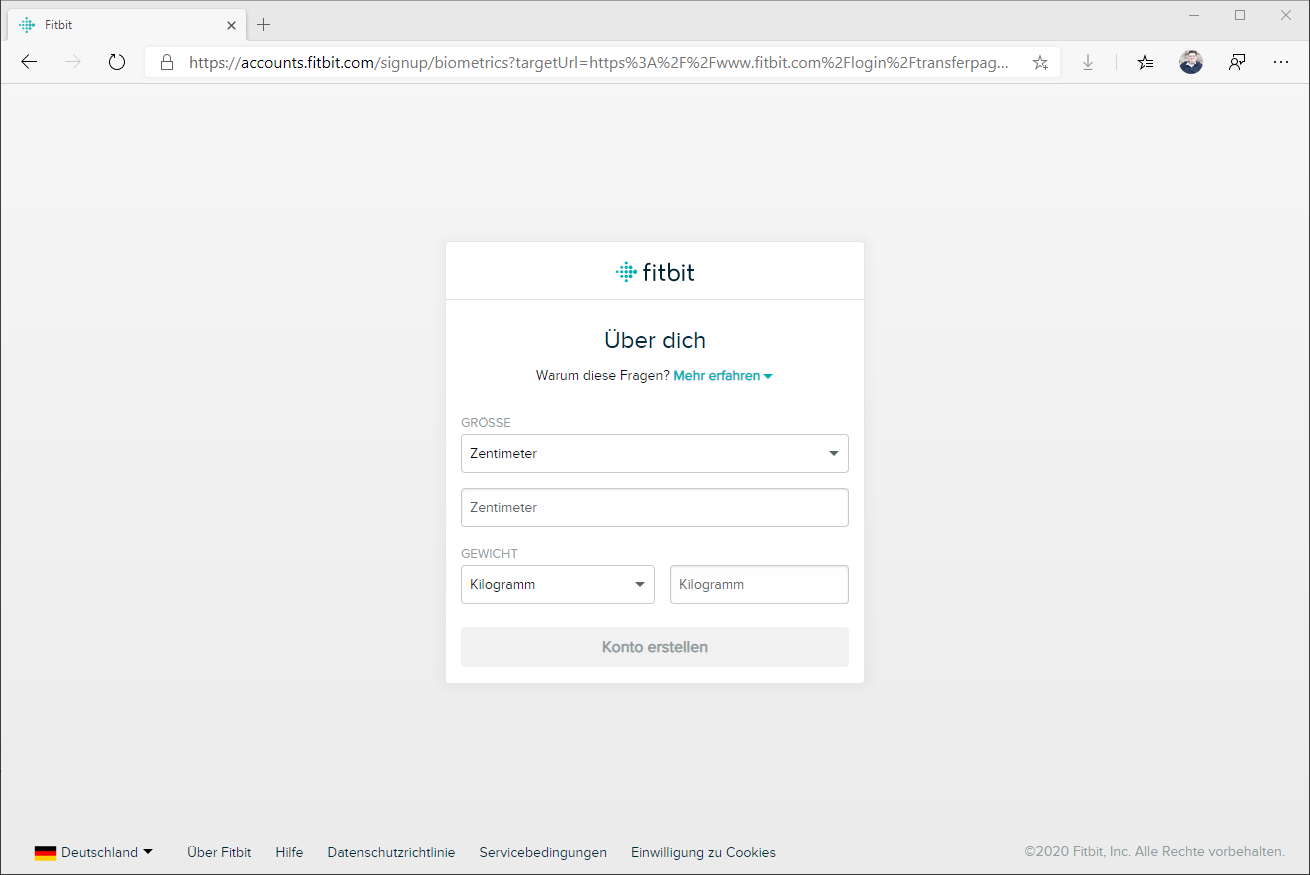The height and width of the screenshot is (875, 1310).
Task: Expand the 'Mehr erfahren' explanation
Action: [722, 376]
